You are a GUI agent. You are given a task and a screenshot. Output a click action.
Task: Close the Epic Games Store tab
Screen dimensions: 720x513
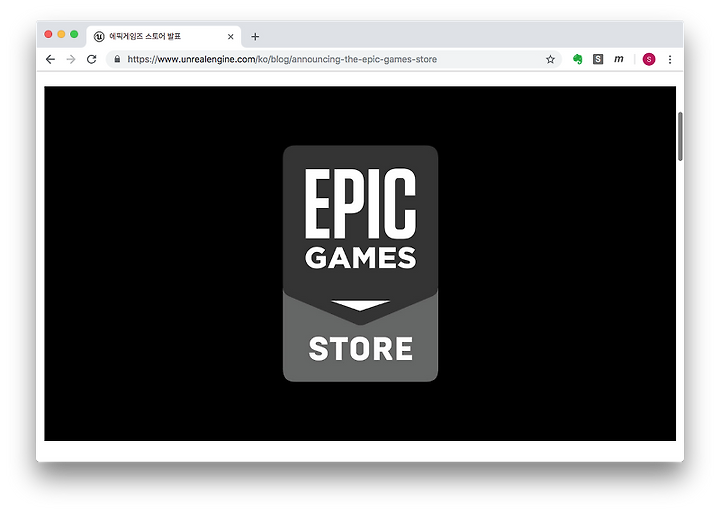pyautogui.click(x=231, y=36)
